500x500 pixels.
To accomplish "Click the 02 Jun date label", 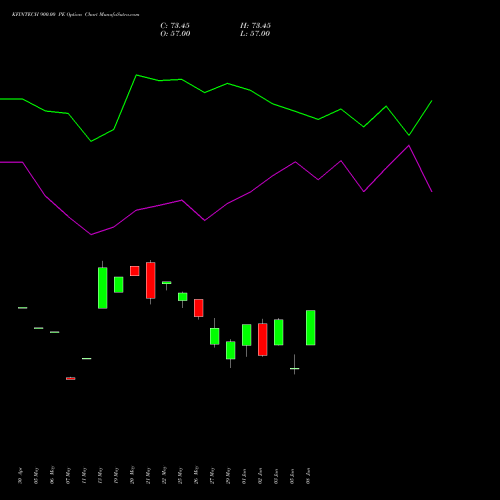I will [x=260, y=476].
